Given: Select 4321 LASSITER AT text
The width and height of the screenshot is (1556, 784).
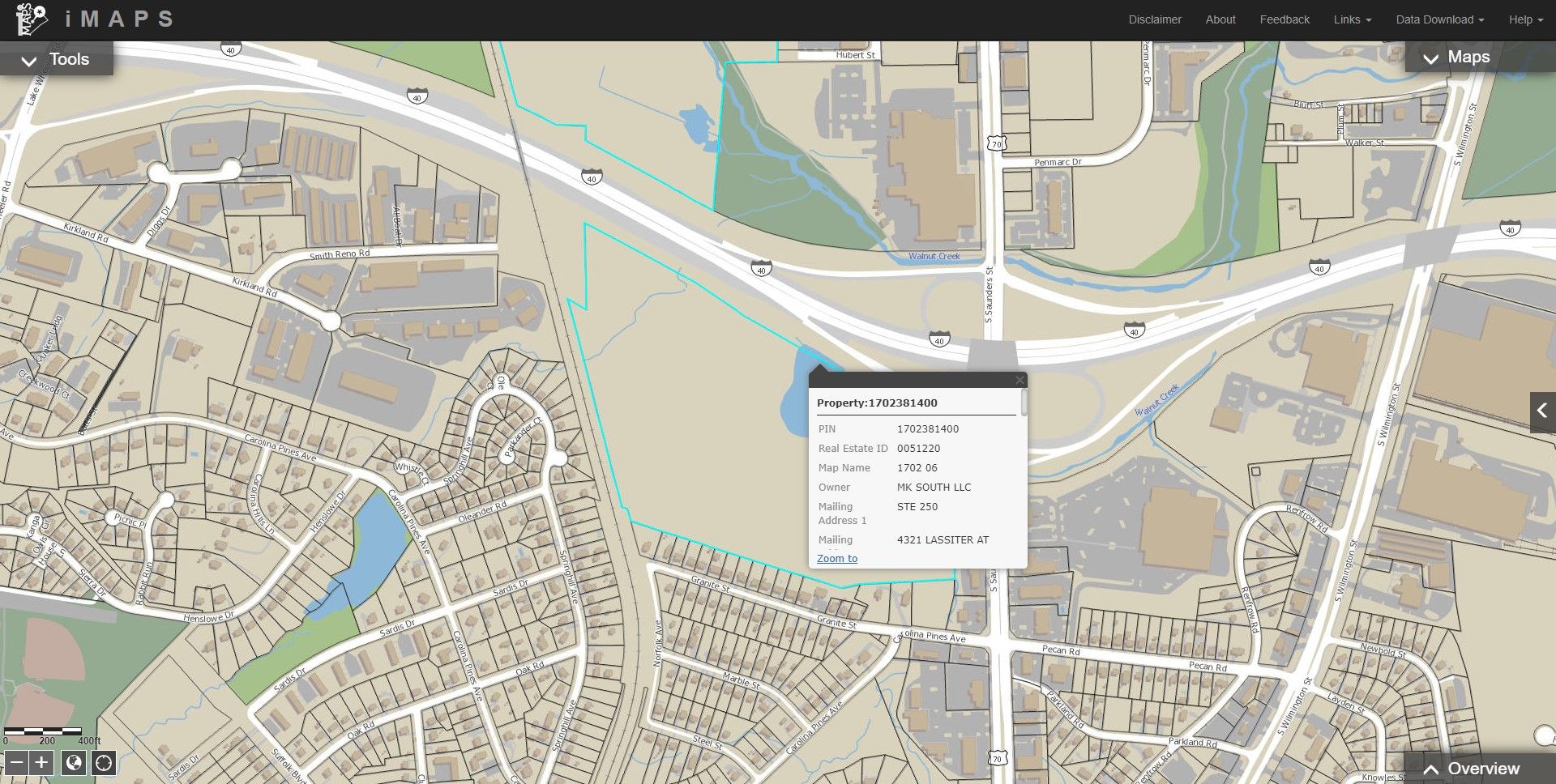Looking at the screenshot, I should coord(943,539).
